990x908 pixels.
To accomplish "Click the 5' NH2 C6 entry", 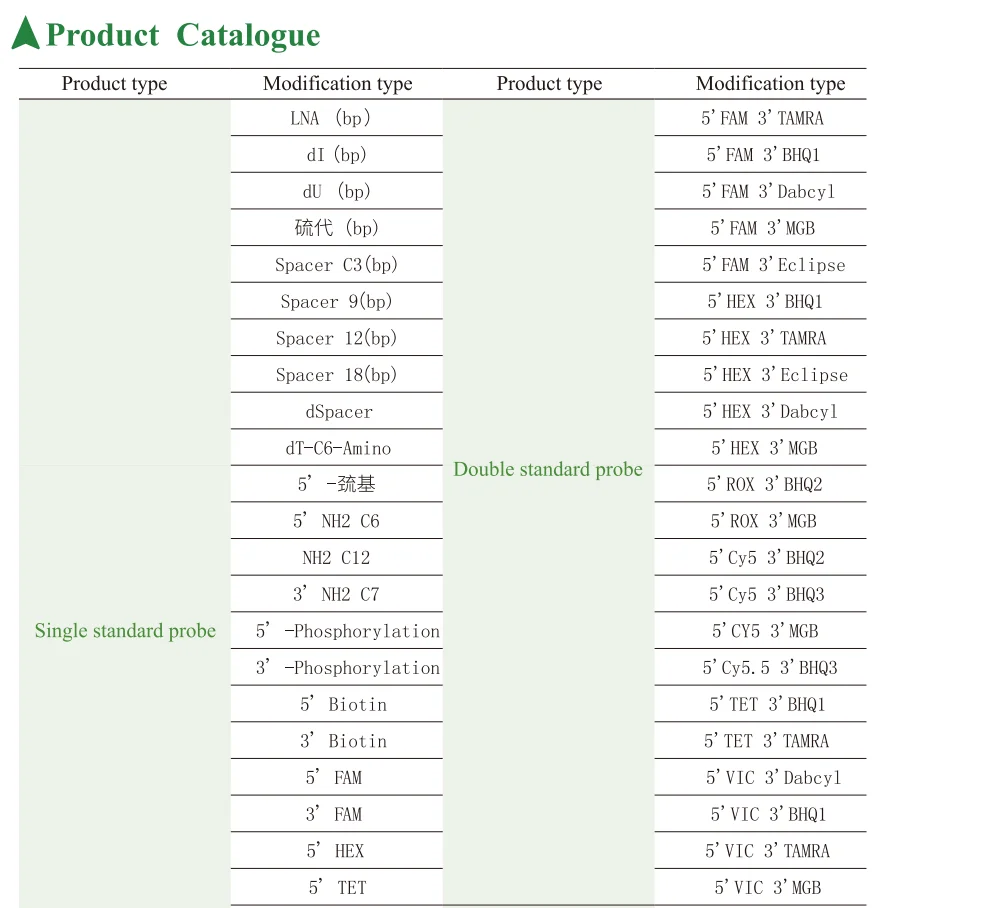I will [x=336, y=521].
